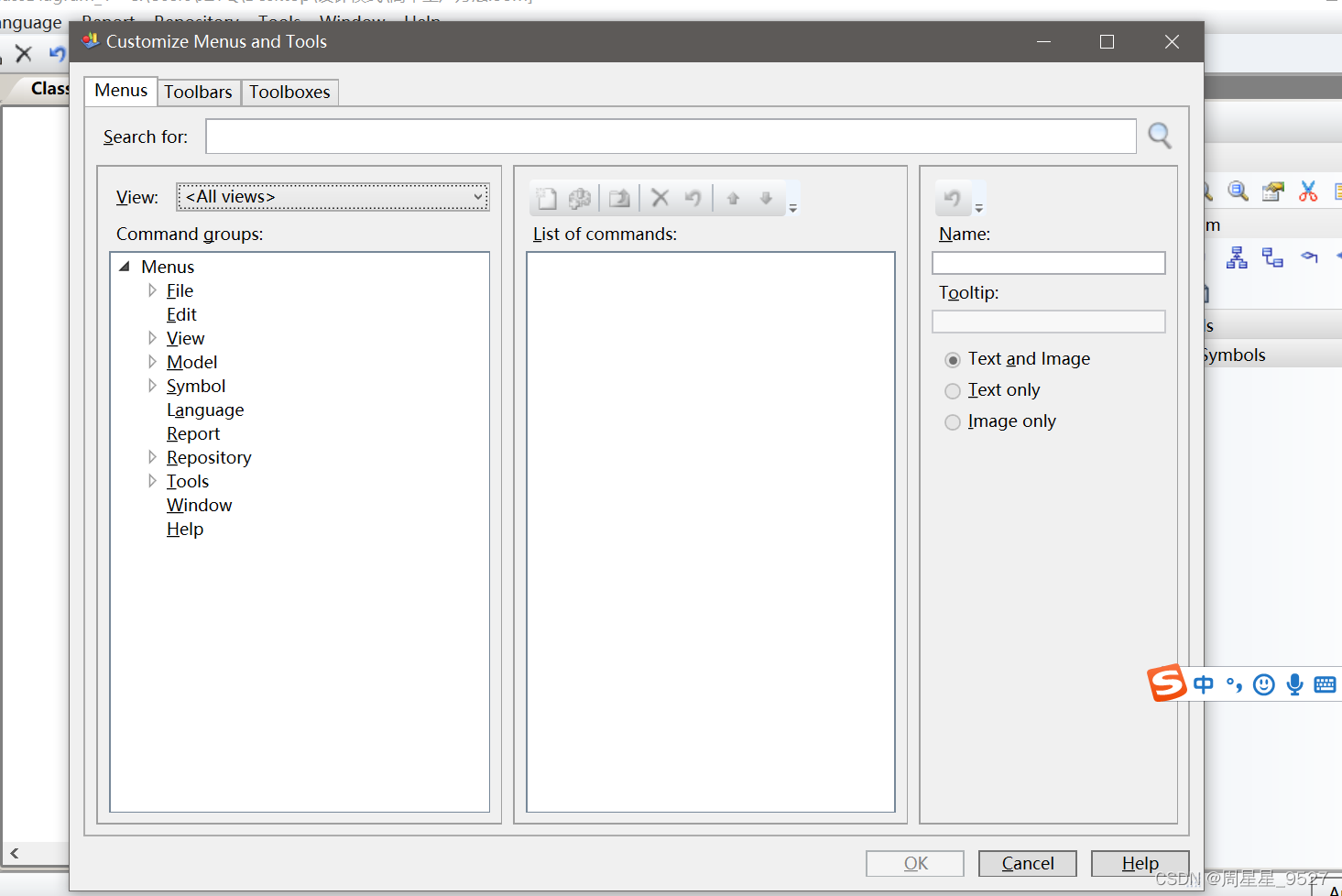The height and width of the screenshot is (896, 1342).
Task: Delete a command using the X icon
Action: pyautogui.click(x=660, y=198)
